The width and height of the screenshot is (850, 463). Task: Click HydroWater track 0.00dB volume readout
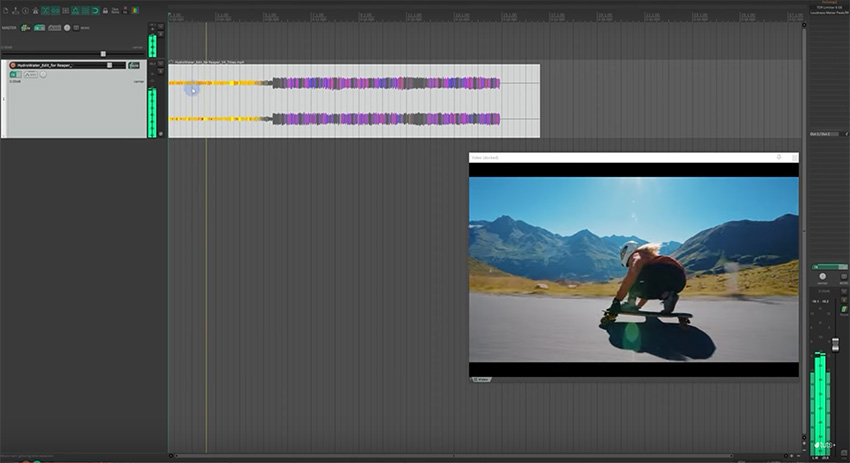[x=15, y=81]
